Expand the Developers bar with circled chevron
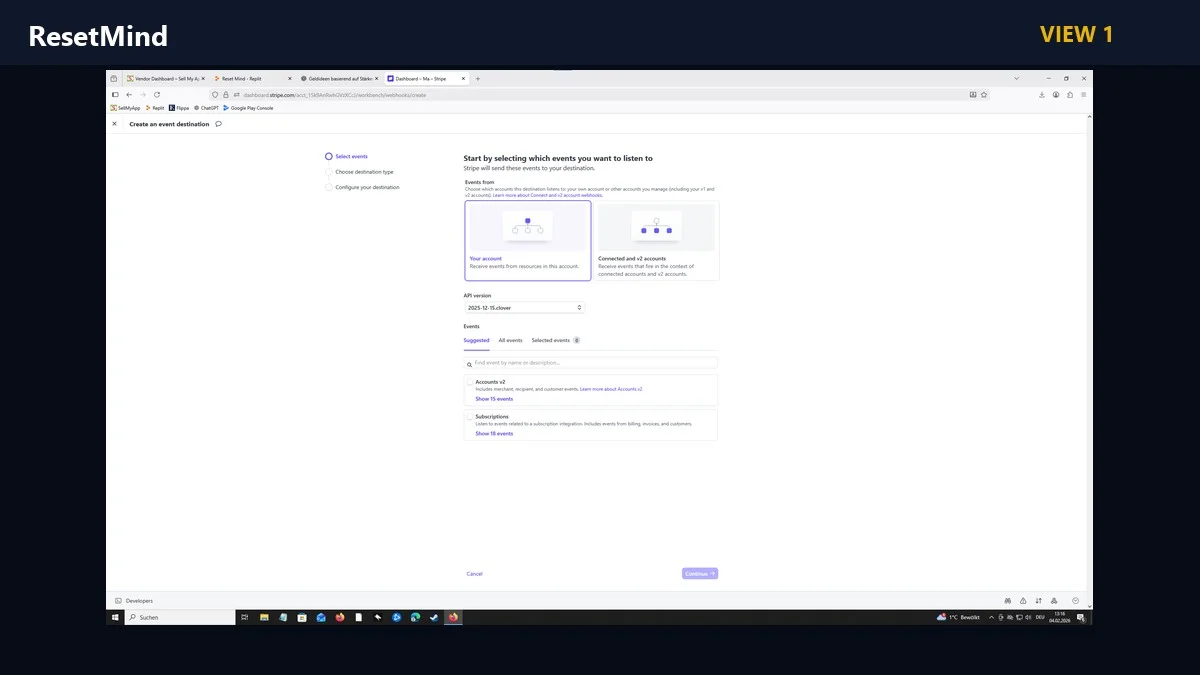 tap(1075, 601)
